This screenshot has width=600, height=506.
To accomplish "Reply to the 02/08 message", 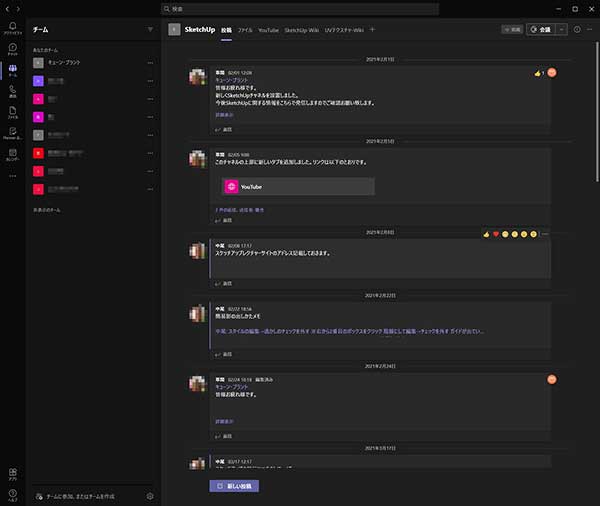I will pos(223,284).
